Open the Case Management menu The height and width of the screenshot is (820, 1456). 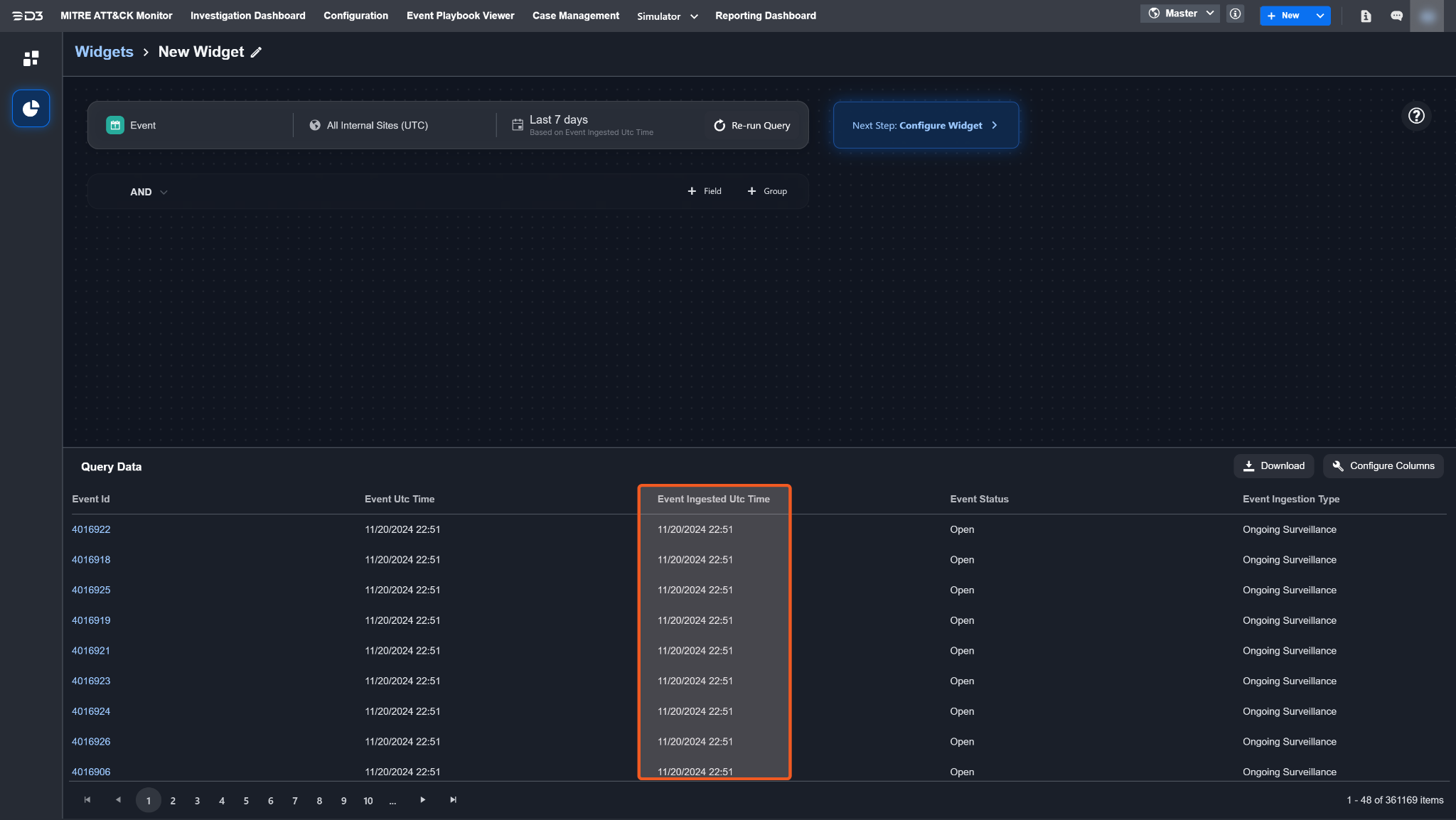(x=575, y=16)
